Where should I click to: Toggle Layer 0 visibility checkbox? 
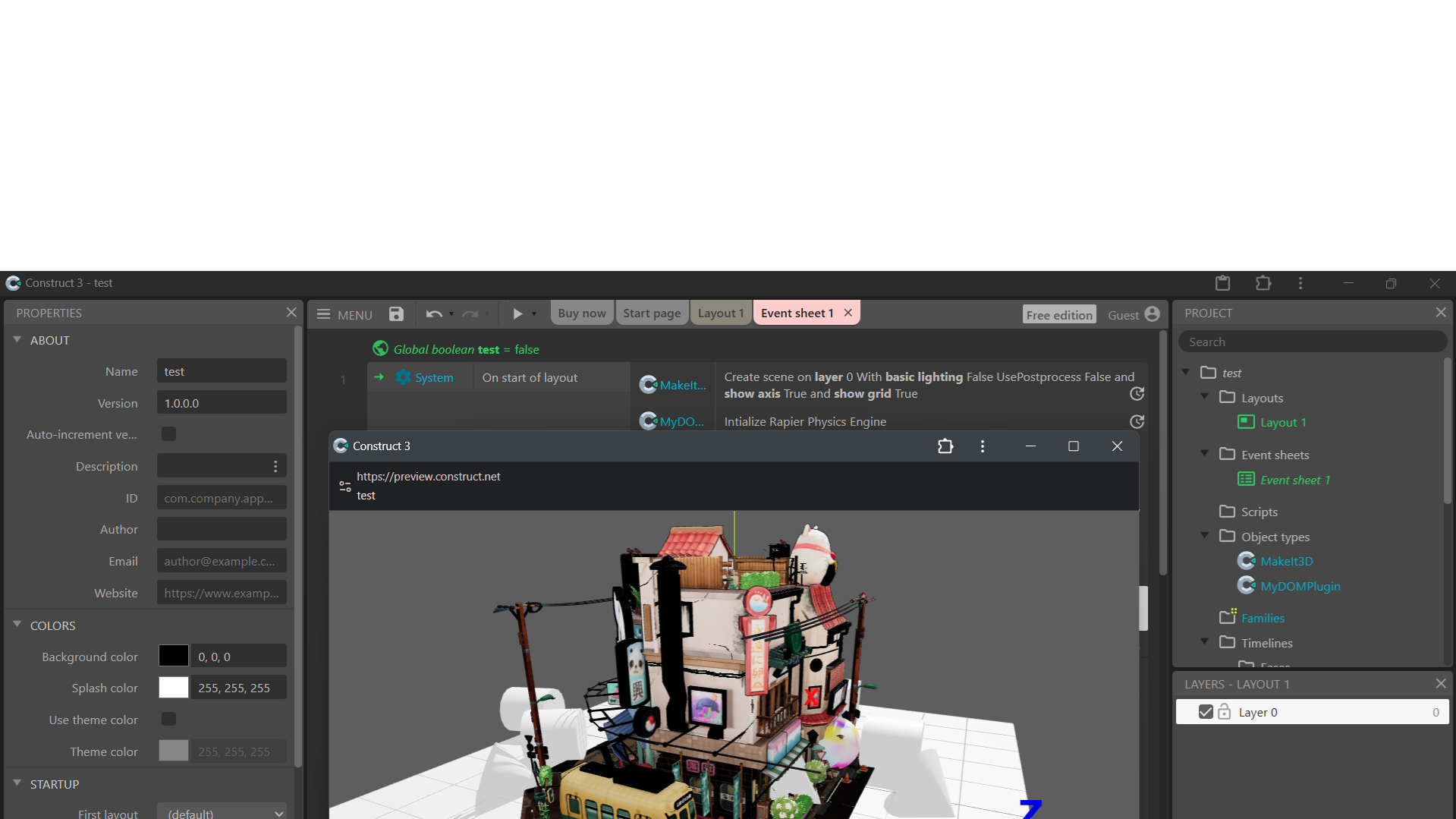coord(1206,712)
